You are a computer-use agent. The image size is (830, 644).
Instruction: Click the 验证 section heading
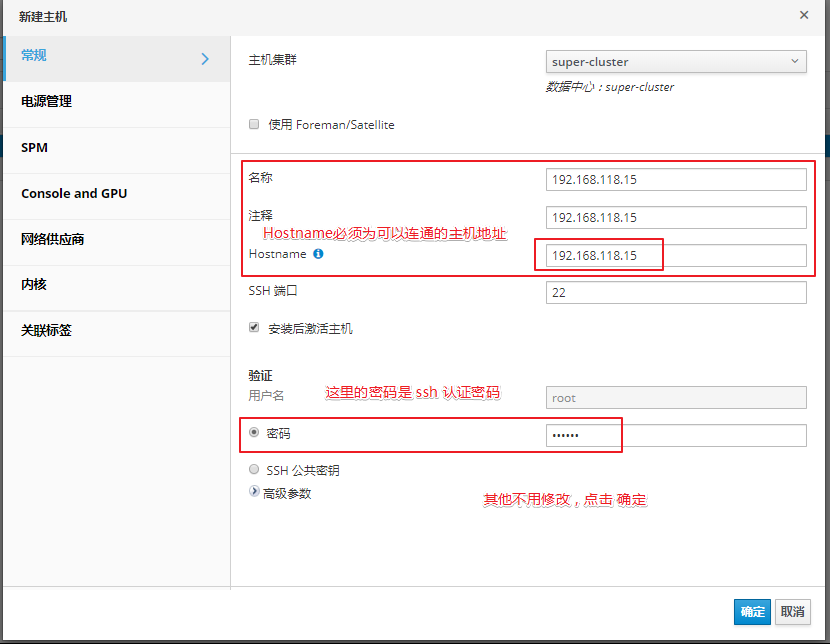click(260, 376)
